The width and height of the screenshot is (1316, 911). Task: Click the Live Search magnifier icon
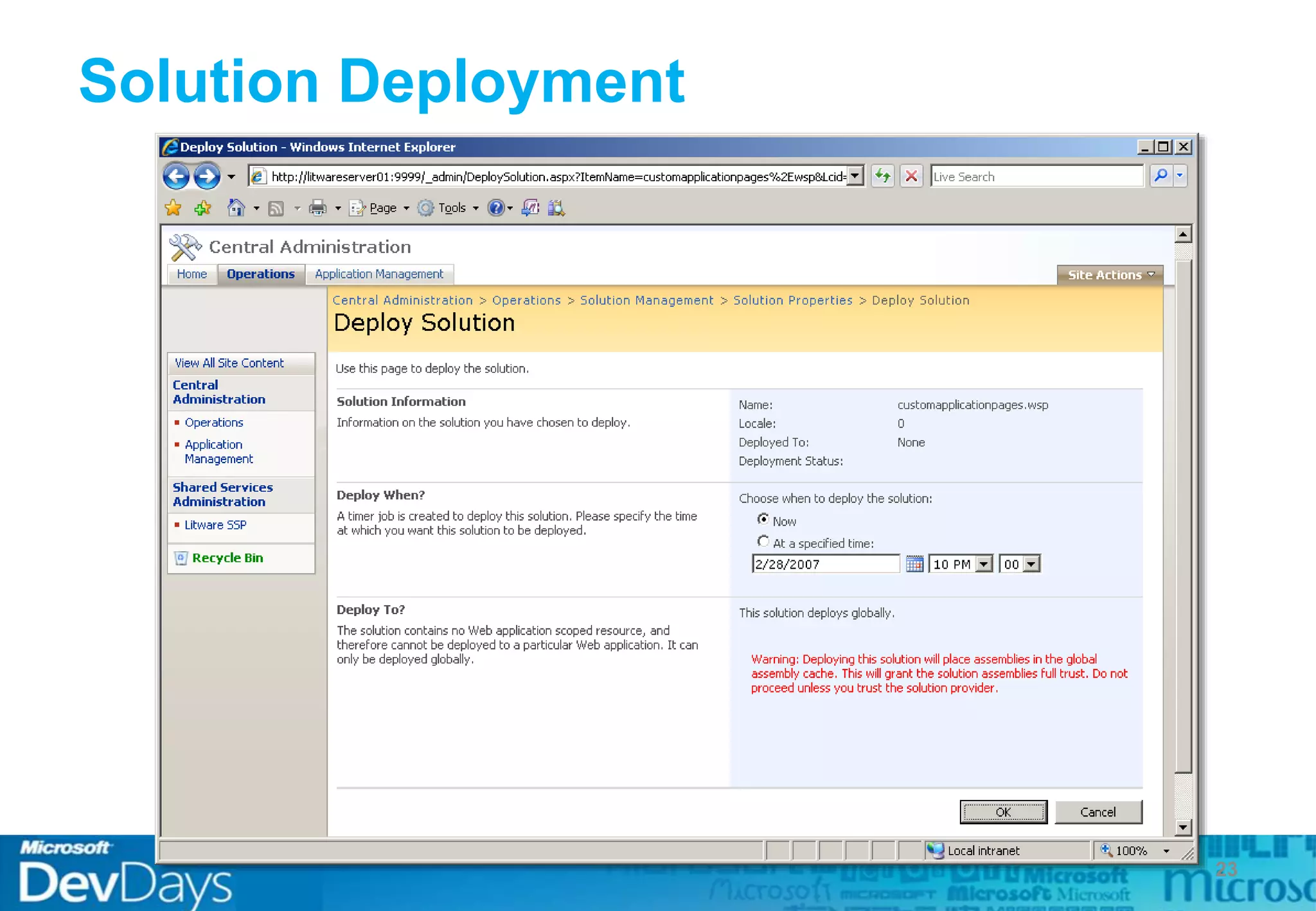click(1160, 175)
